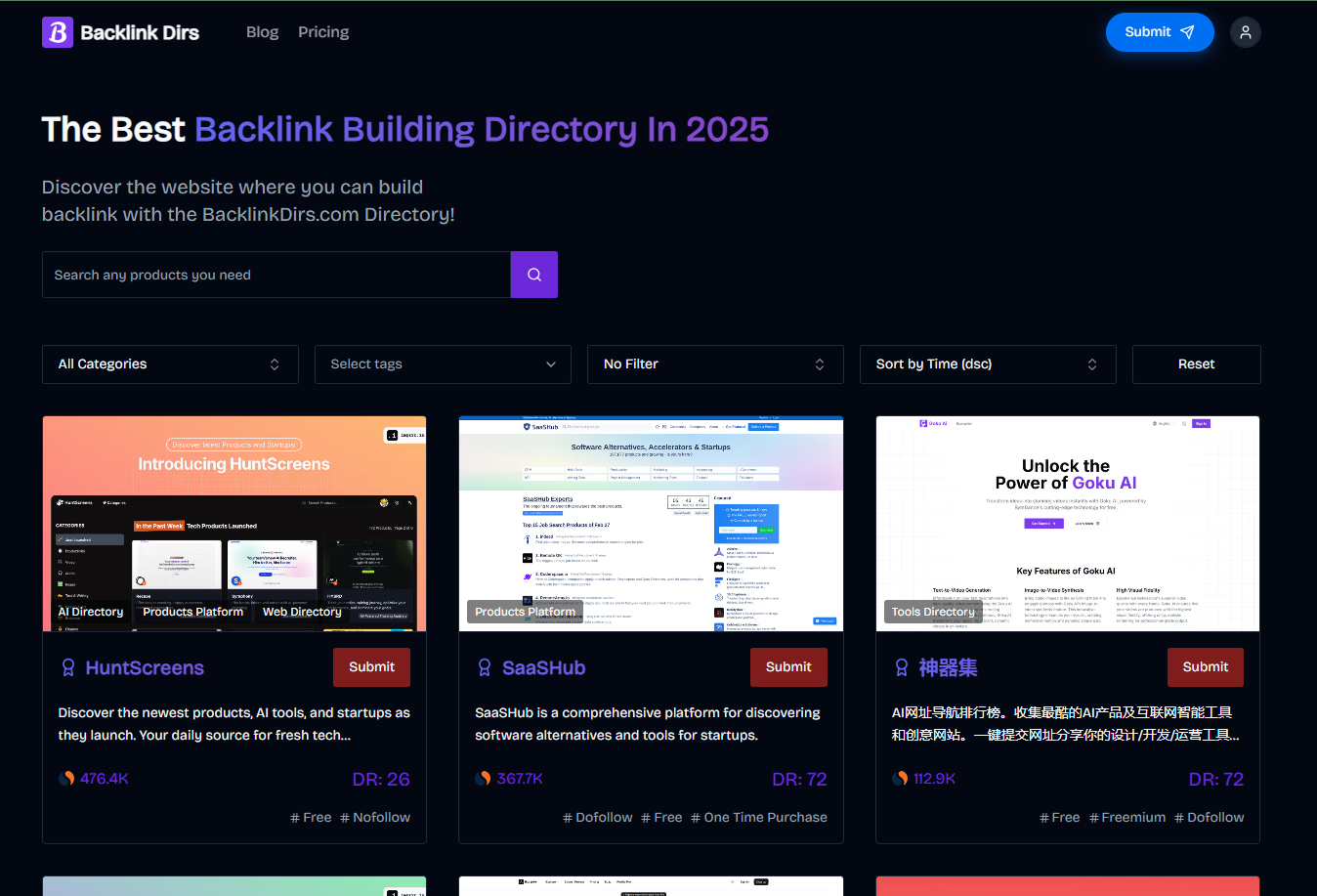Click the traffic icon next to 367.7K

coord(483,779)
